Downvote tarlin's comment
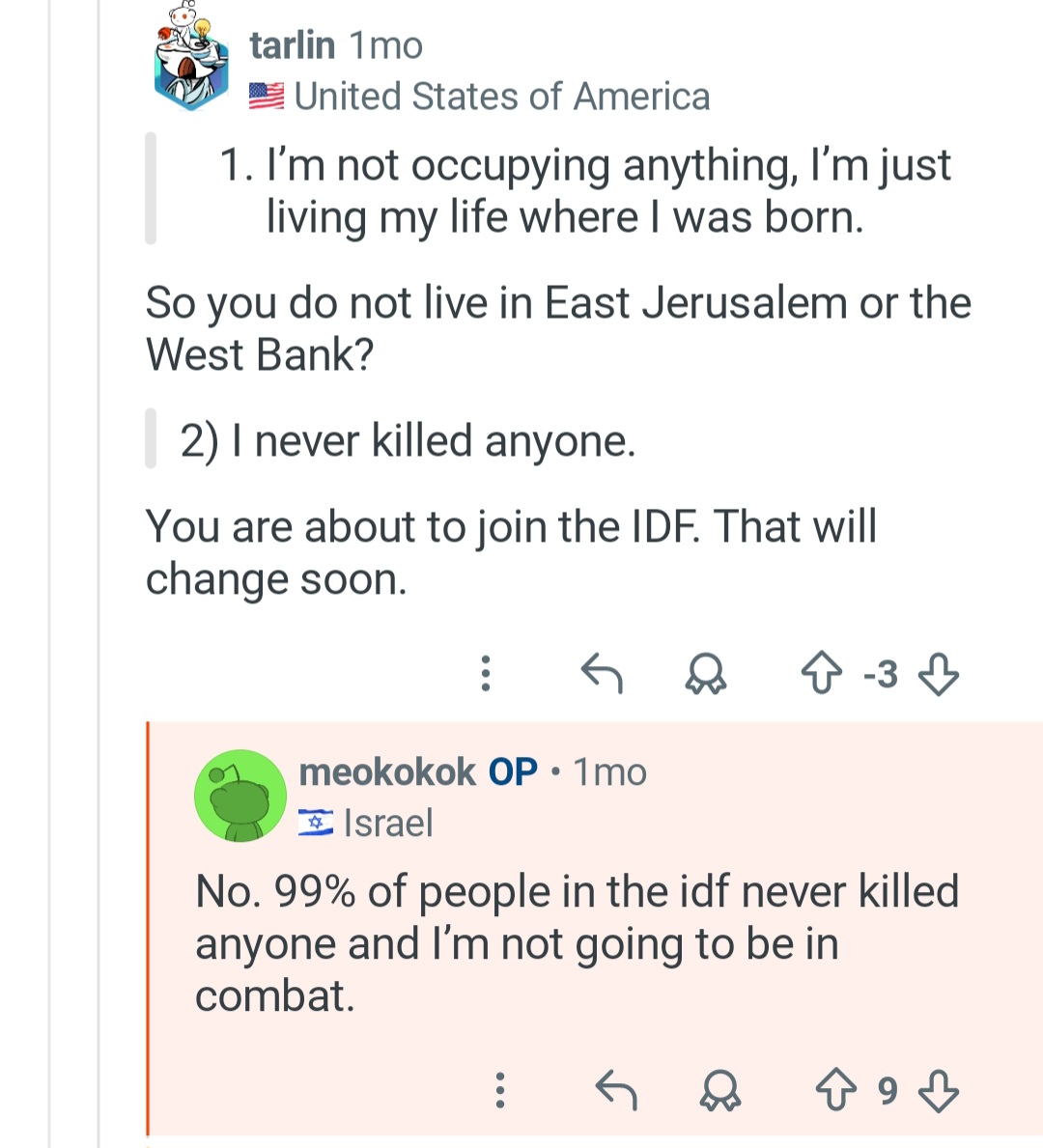The image size is (1043, 1148). pyautogui.click(x=938, y=673)
